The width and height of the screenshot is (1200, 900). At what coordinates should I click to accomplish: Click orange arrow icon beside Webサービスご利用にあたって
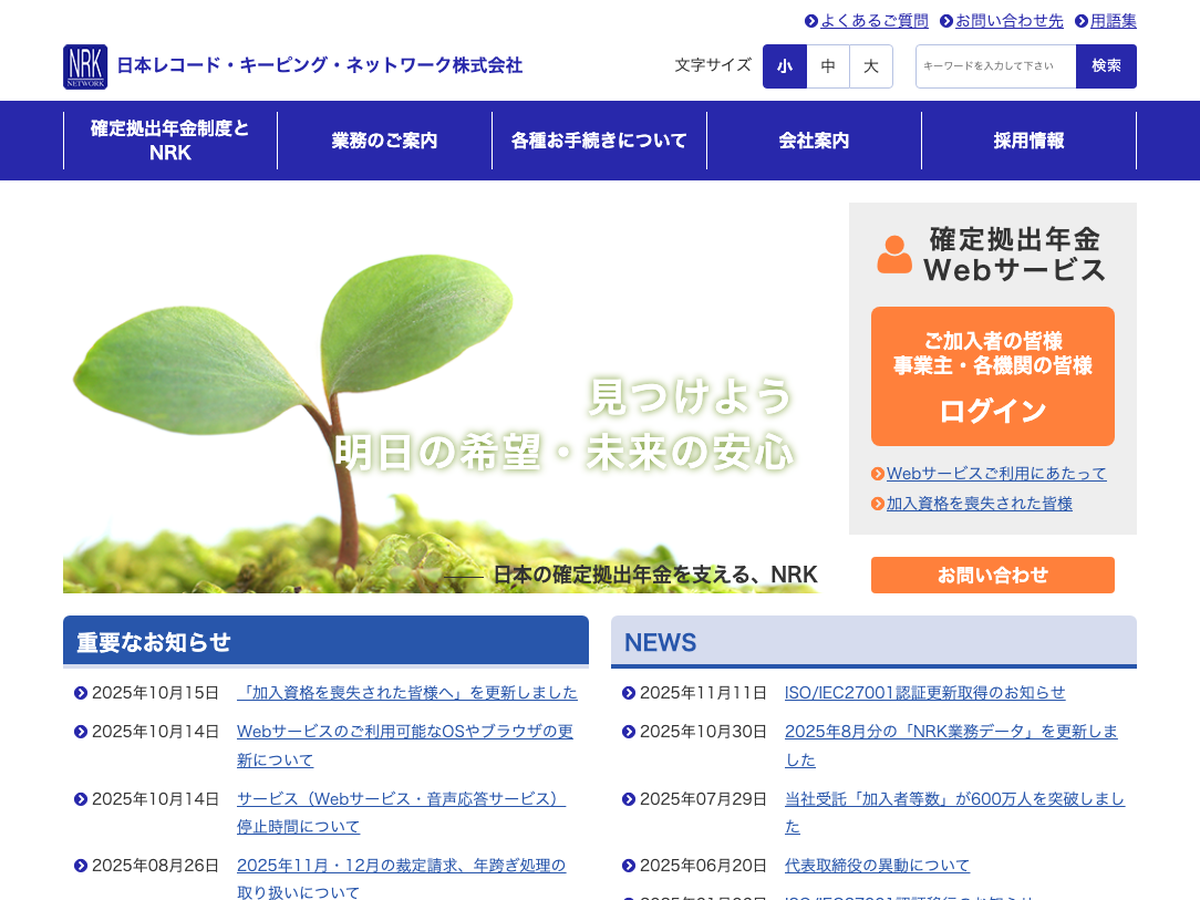[878, 474]
